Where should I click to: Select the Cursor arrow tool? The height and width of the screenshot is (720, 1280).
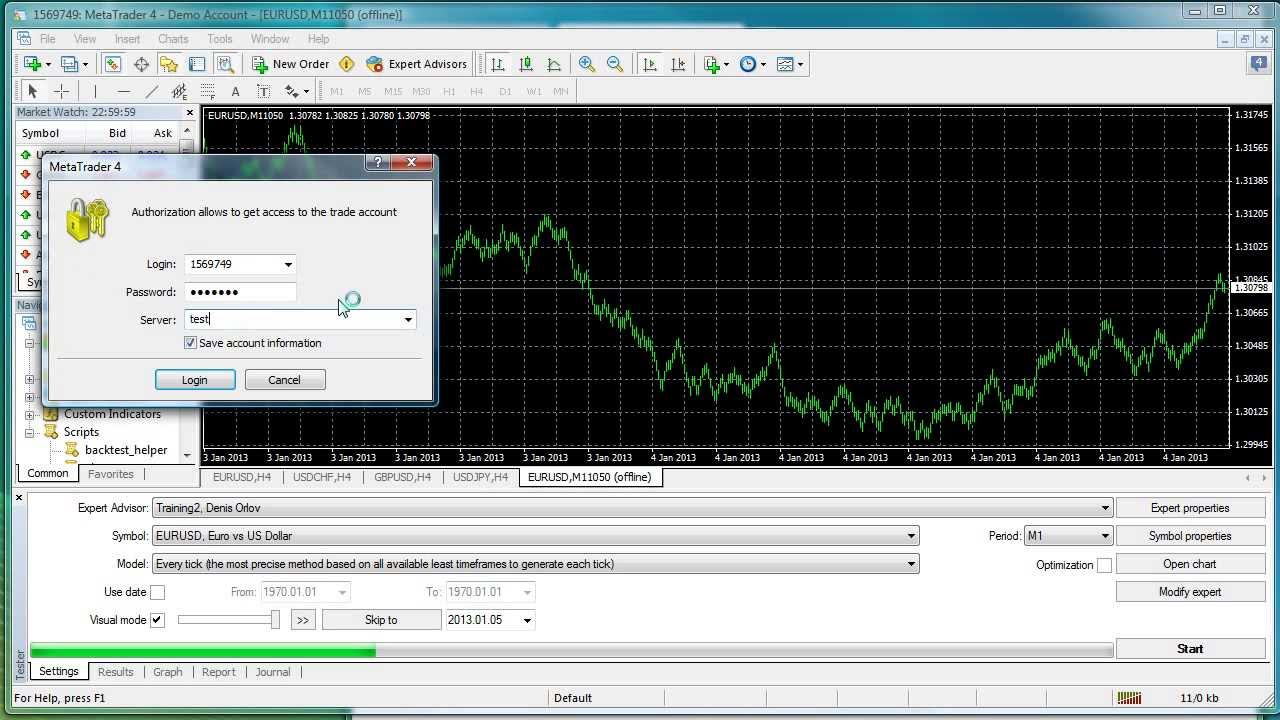[x=32, y=91]
